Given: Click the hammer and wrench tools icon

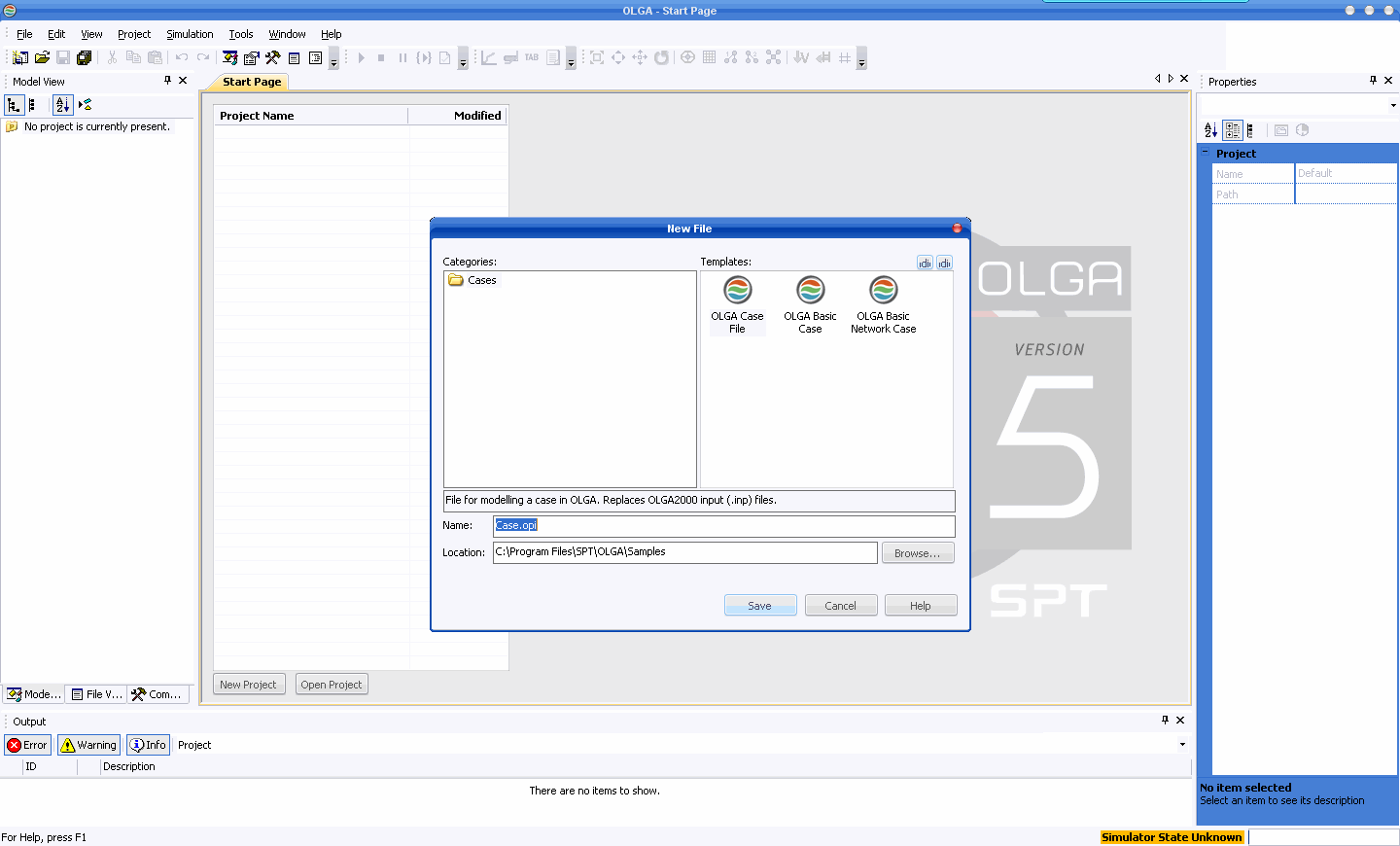Looking at the screenshot, I should (273, 58).
